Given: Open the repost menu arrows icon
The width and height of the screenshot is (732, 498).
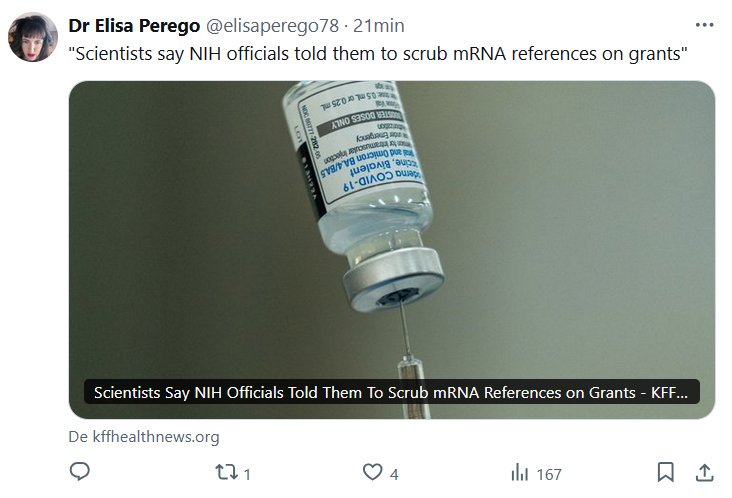Looking at the screenshot, I should (225, 472).
